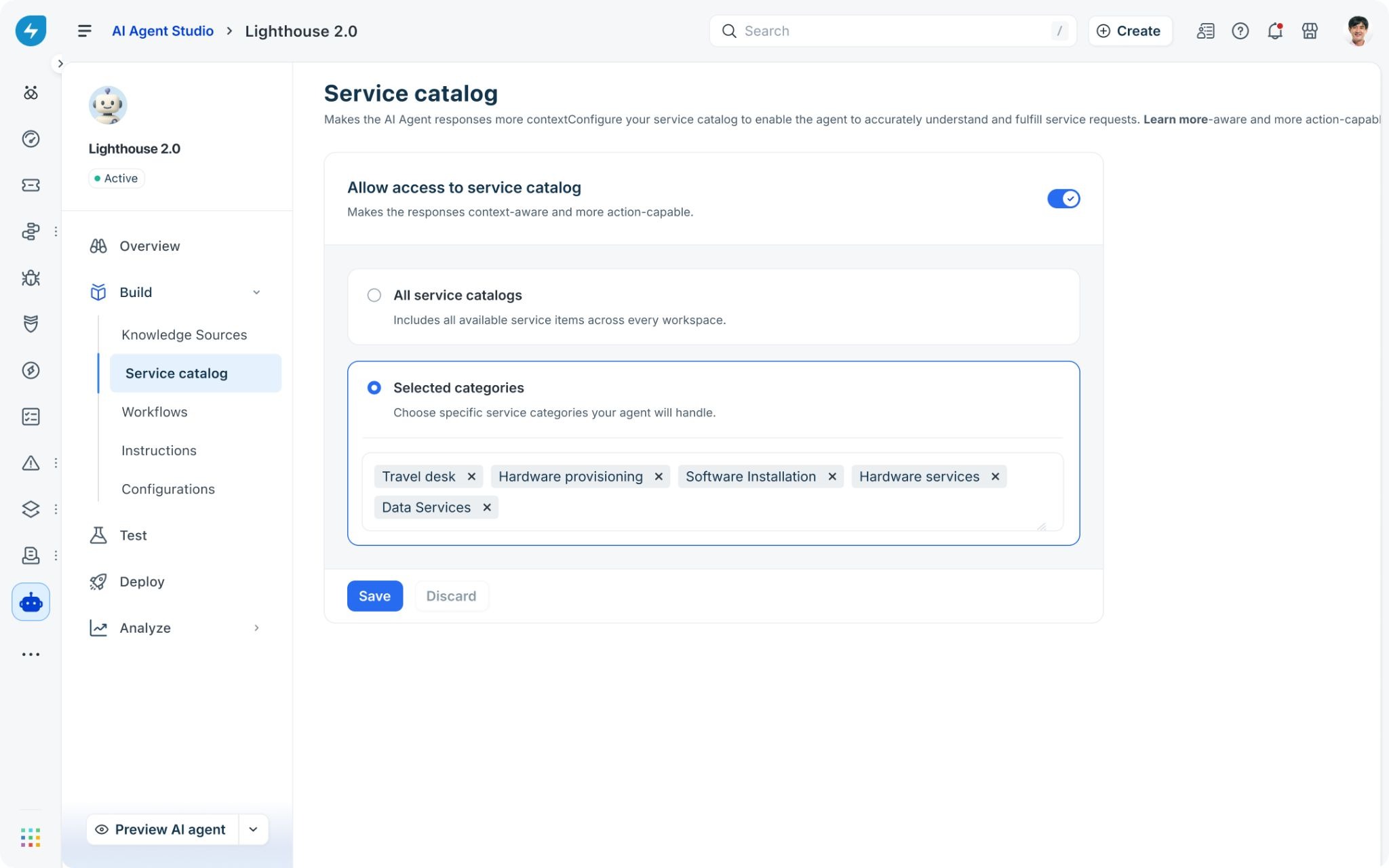Screen dimensions: 1389x868
Task: Click the AI Agent Studio breadcrumb link
Action: [x=163, y=31]
